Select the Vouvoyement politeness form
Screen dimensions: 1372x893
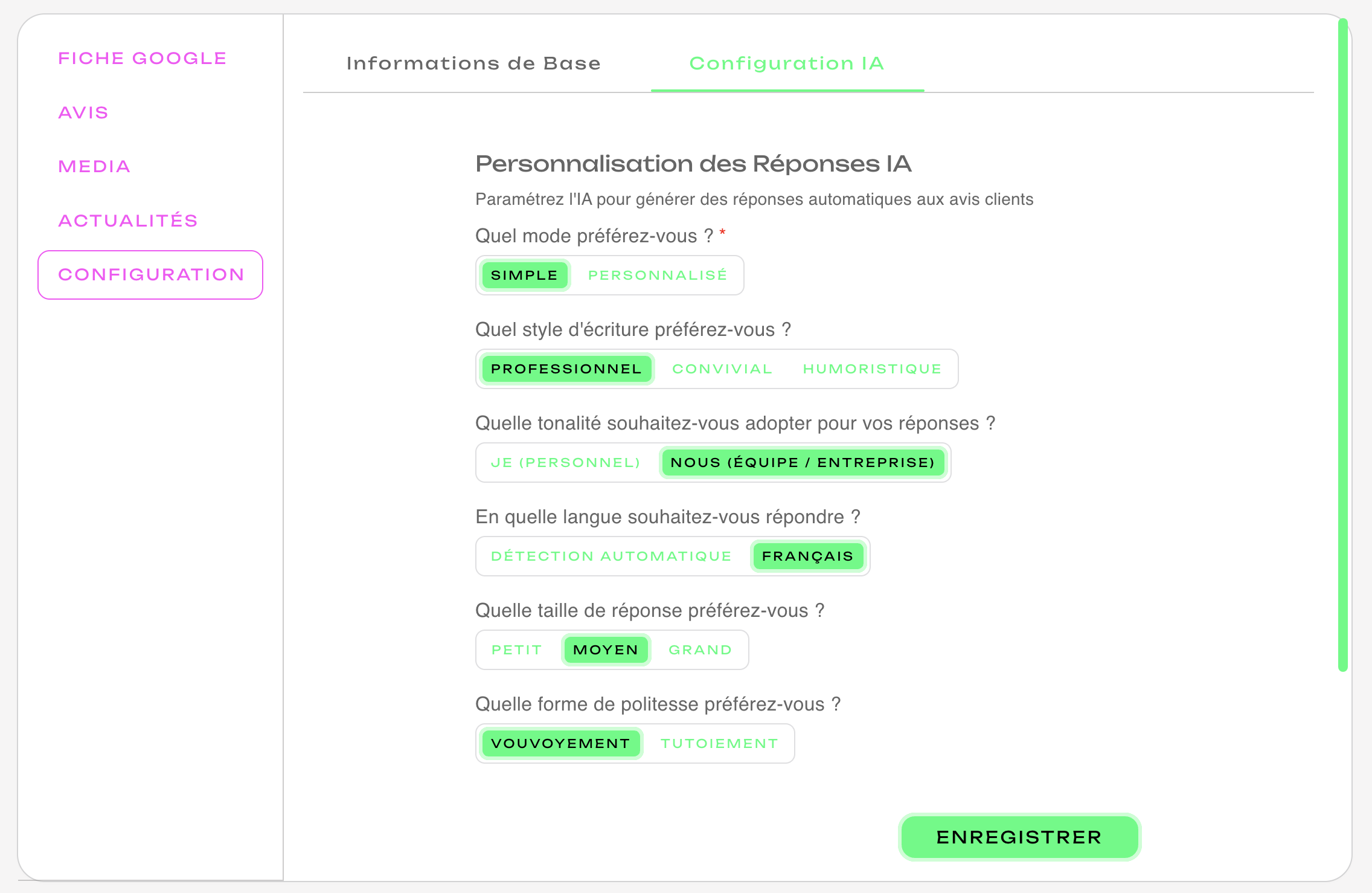[560, 743]
